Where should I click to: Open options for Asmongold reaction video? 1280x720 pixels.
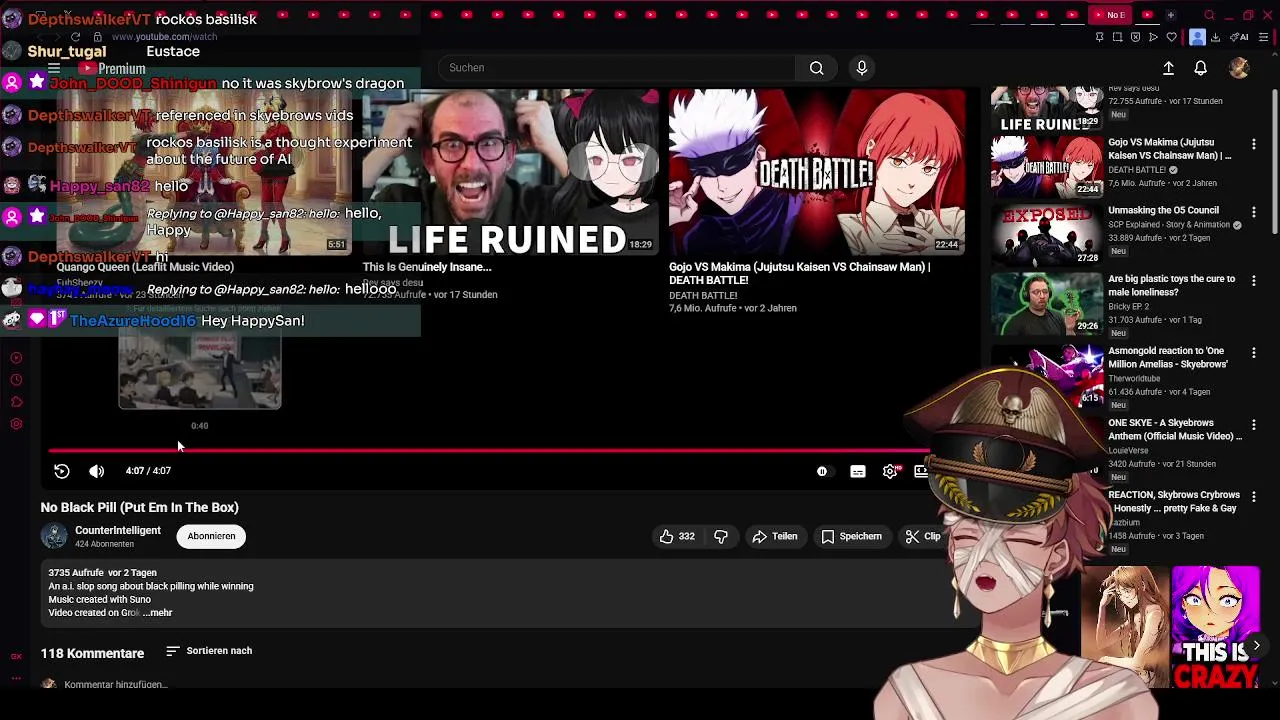click(1254, 353)
